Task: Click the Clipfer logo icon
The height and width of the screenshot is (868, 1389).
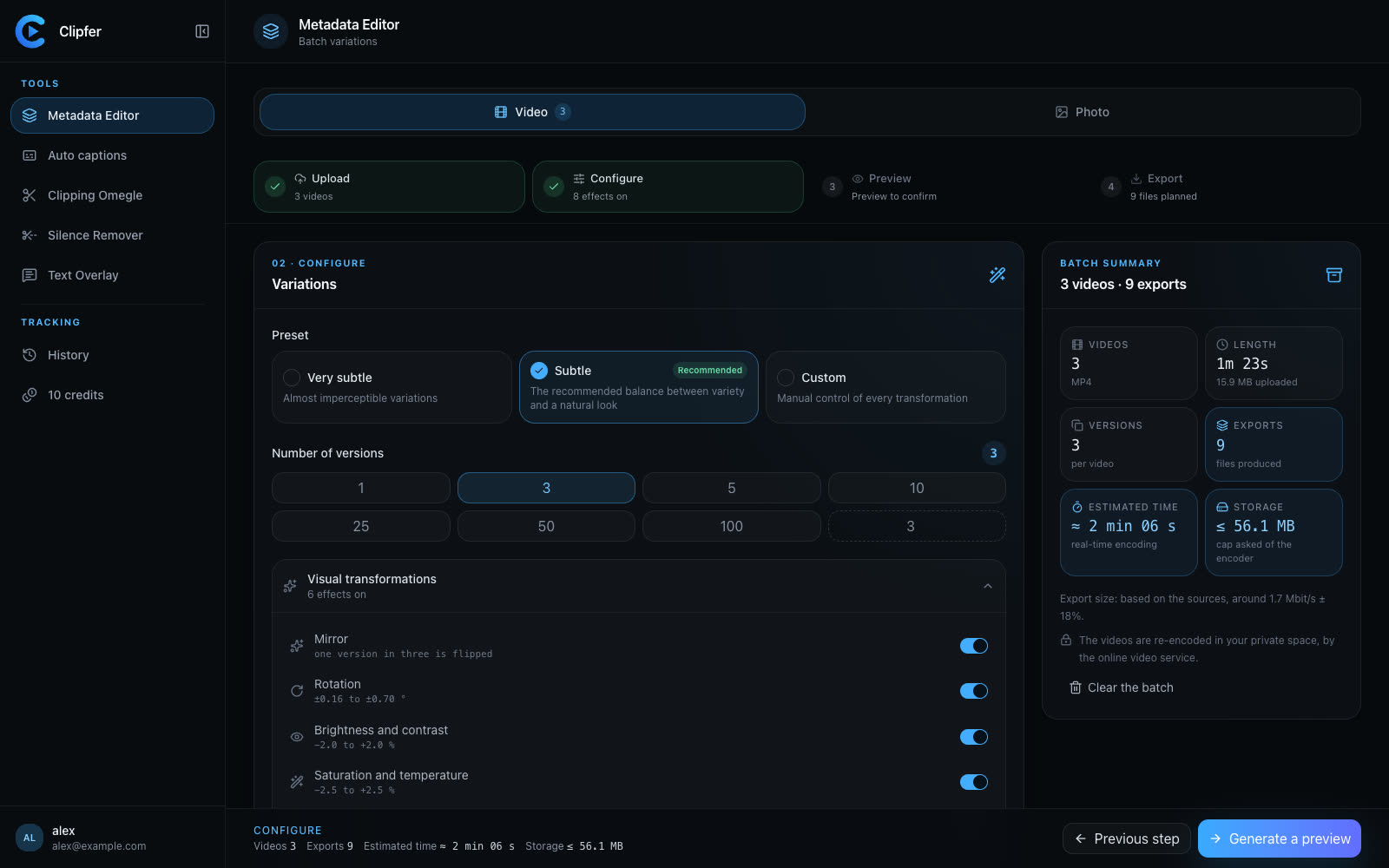Action: 30,31
